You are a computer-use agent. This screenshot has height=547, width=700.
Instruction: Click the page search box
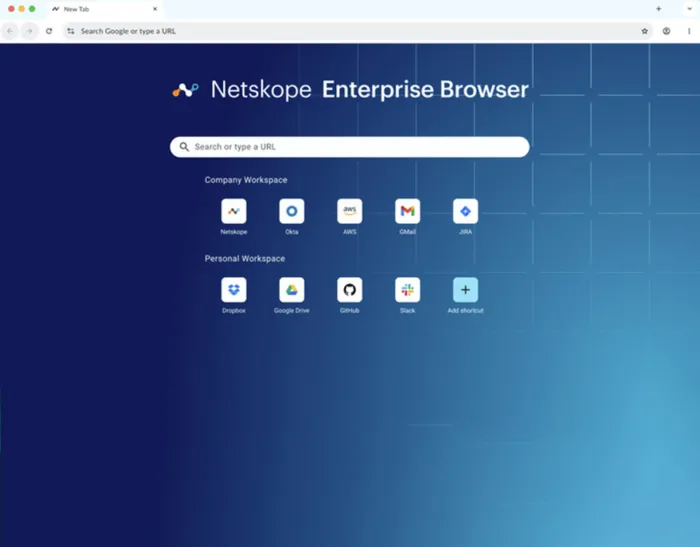[x=350, y=147]
